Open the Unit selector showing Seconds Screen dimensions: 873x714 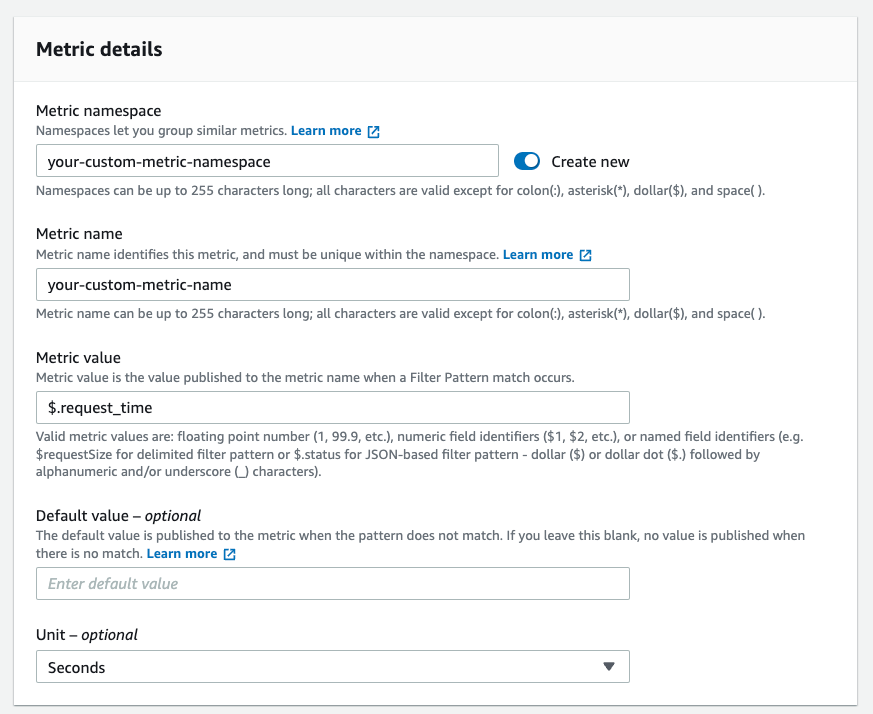tap(333, 667)
